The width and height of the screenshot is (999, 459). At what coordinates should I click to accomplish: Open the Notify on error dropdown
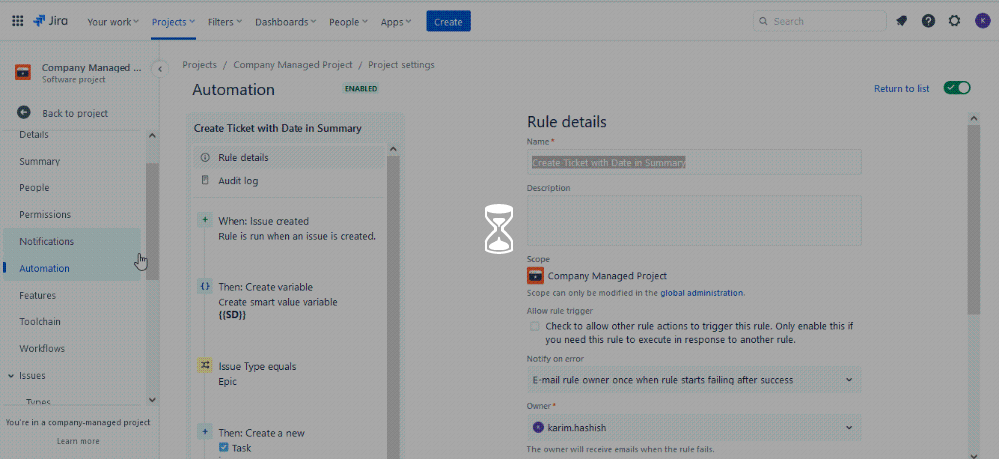tap(694, 379)
